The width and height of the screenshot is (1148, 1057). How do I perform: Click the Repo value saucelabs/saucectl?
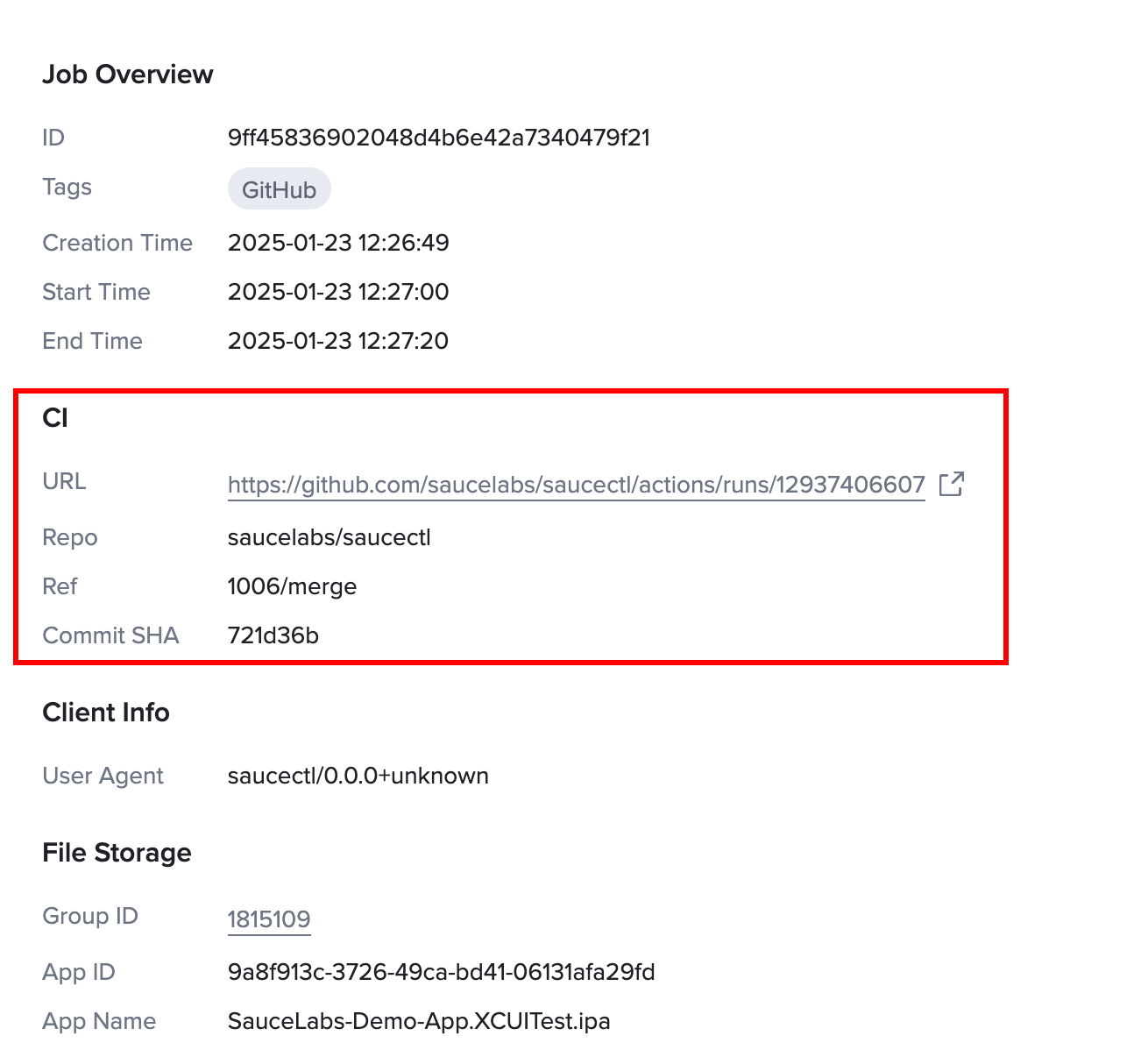[329, 537]
